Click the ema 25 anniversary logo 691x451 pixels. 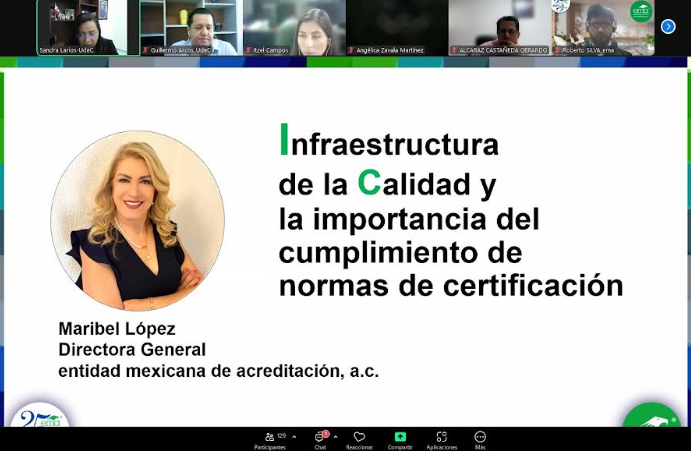click(x=40, y=420)
